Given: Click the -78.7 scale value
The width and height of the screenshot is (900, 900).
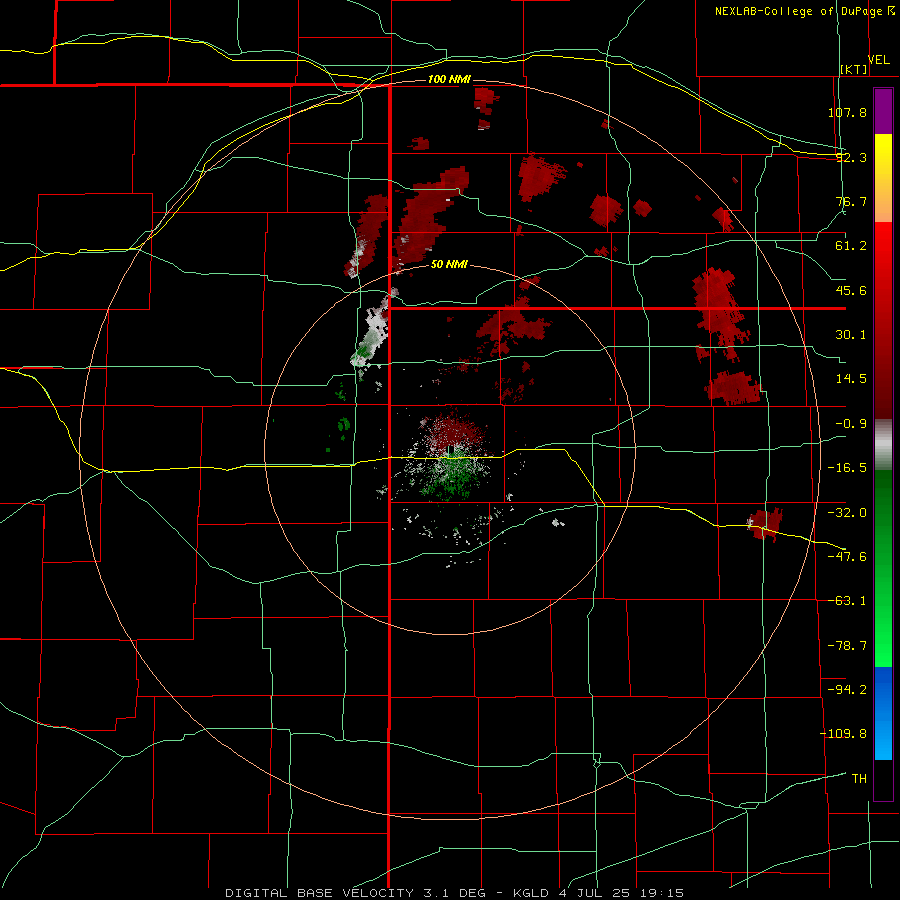Looking at the screenshot, I should pyautogui.click(x=847, y=646).
